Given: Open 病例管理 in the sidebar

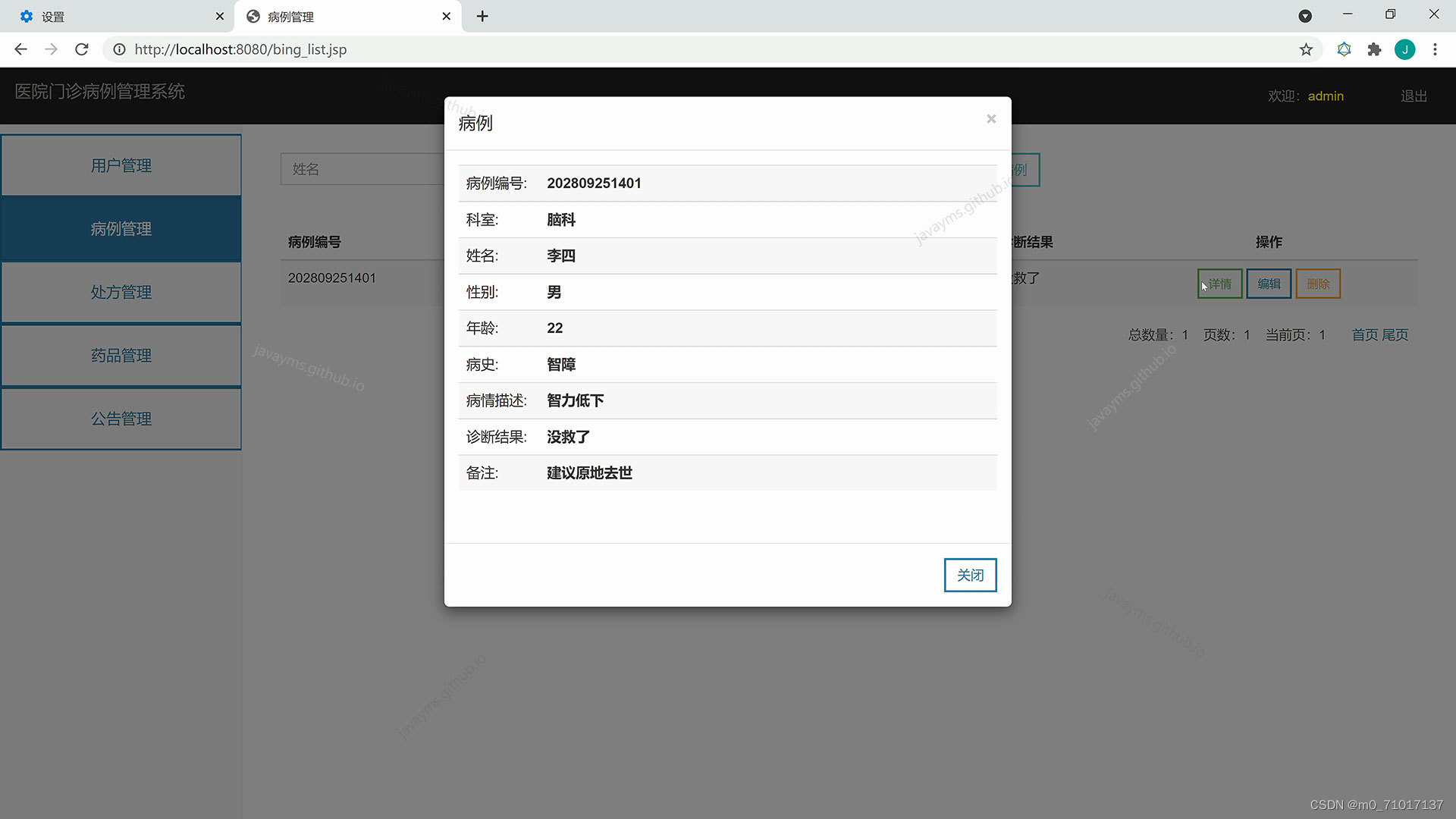Looking at the screenshot, I should (121, 229).
